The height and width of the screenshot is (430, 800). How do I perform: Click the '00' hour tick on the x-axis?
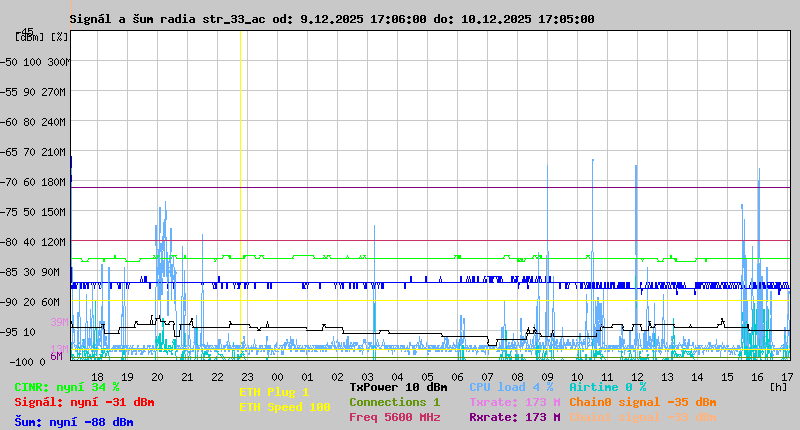pos(278,377)
